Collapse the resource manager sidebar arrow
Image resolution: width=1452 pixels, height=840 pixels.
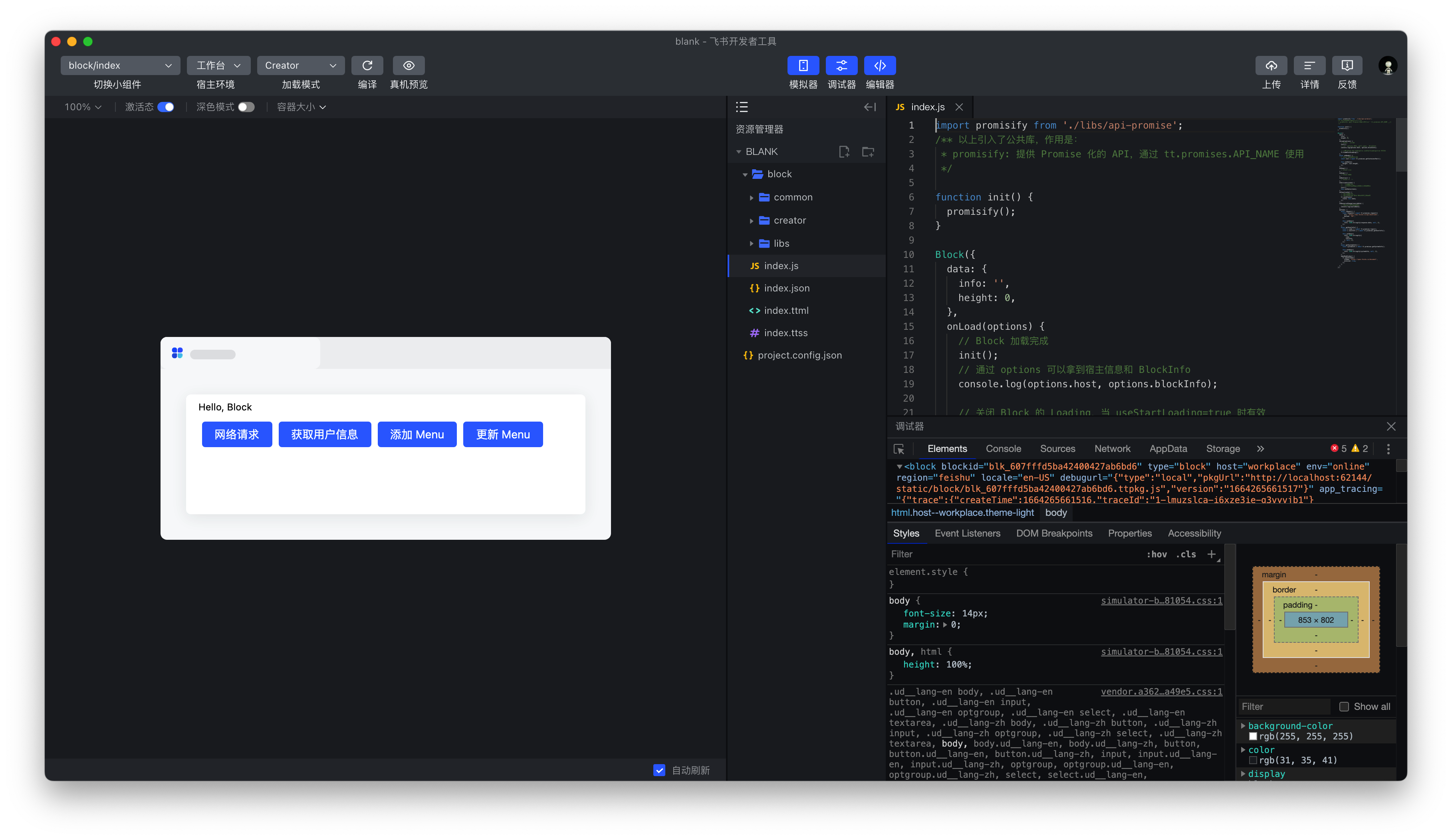click(x=869, y=107)
